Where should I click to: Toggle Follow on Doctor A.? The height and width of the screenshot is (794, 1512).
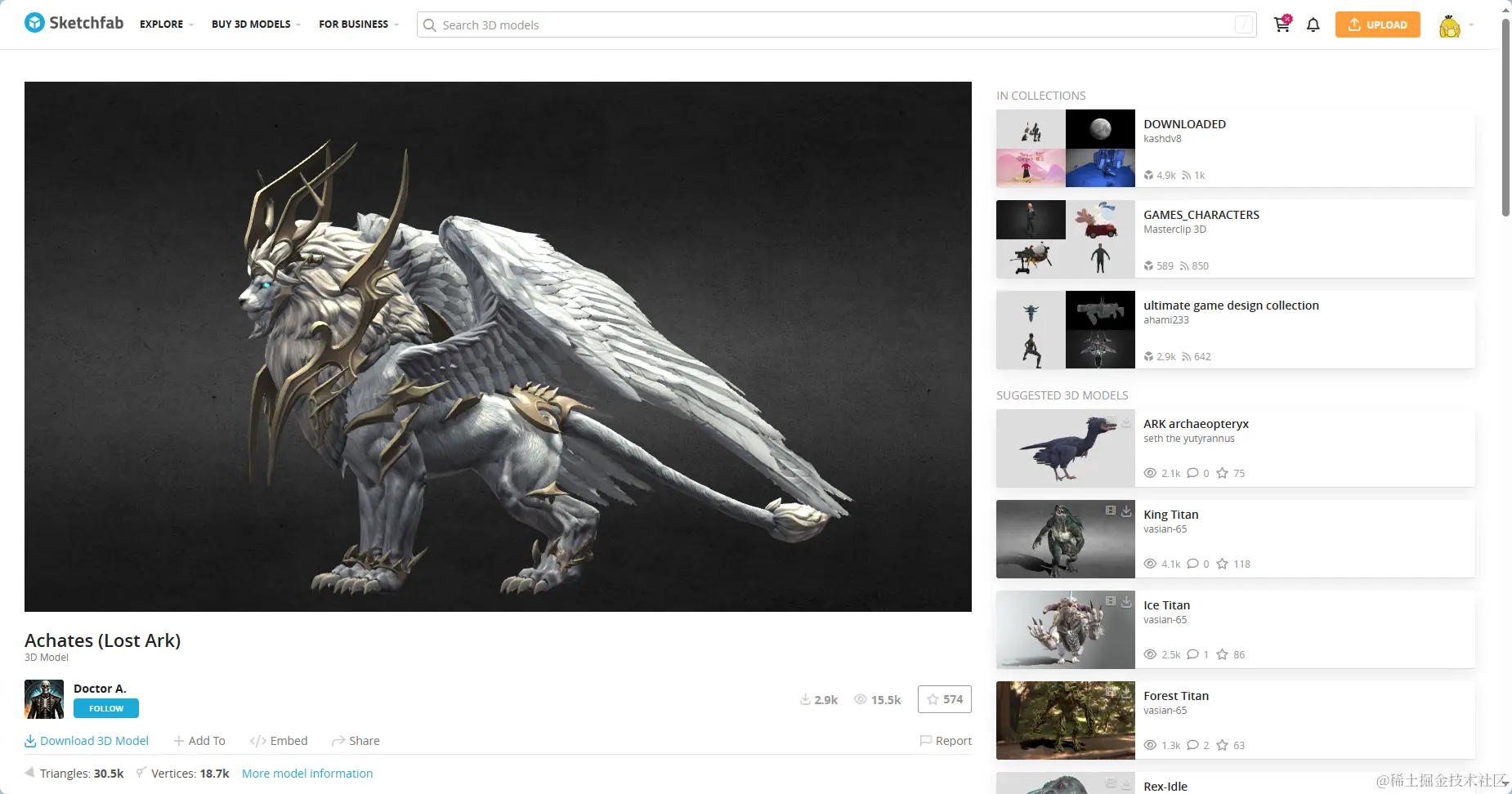click(105, 708)
